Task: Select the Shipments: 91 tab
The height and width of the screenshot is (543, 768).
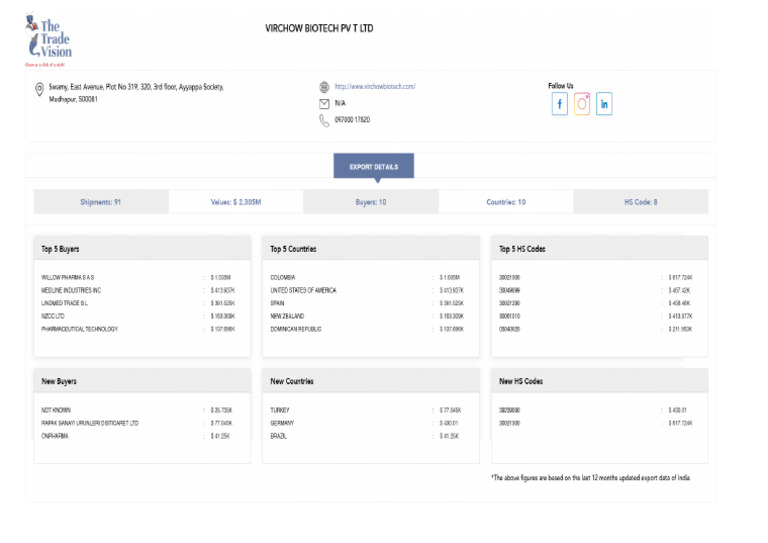Action: (x=101, y=202)
